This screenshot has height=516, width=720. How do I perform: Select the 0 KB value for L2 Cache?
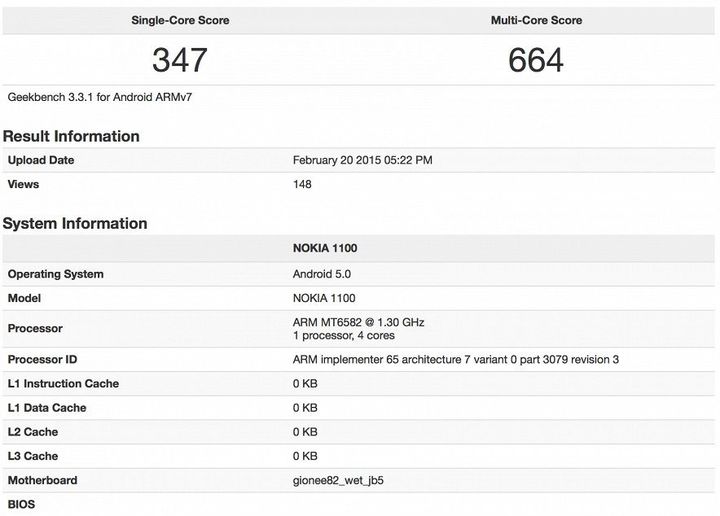click(x=305, y=432)
